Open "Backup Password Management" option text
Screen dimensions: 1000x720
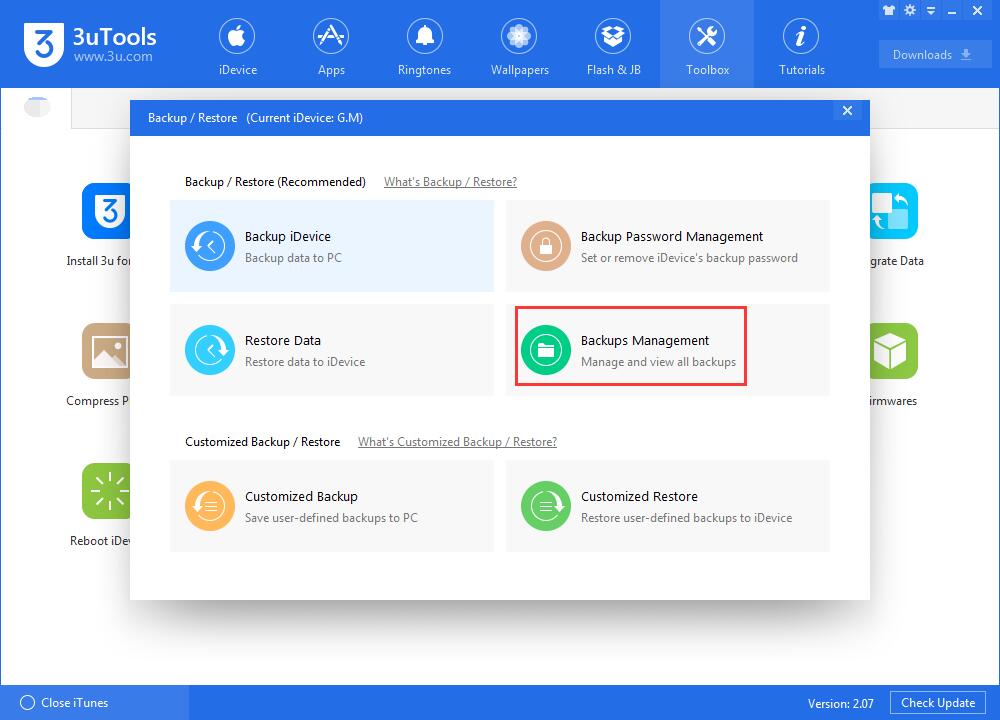(672, 237)
